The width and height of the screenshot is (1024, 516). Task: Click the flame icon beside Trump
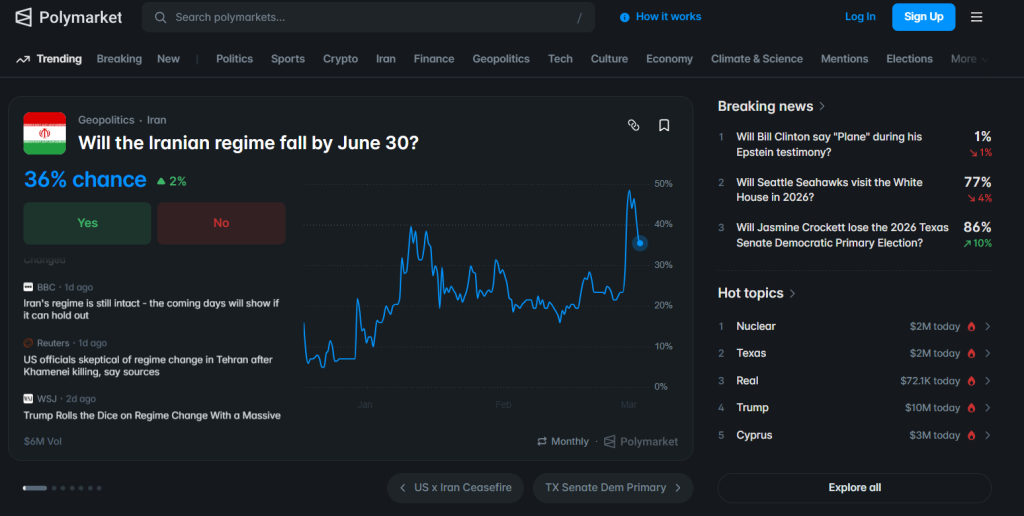[971, 408]
